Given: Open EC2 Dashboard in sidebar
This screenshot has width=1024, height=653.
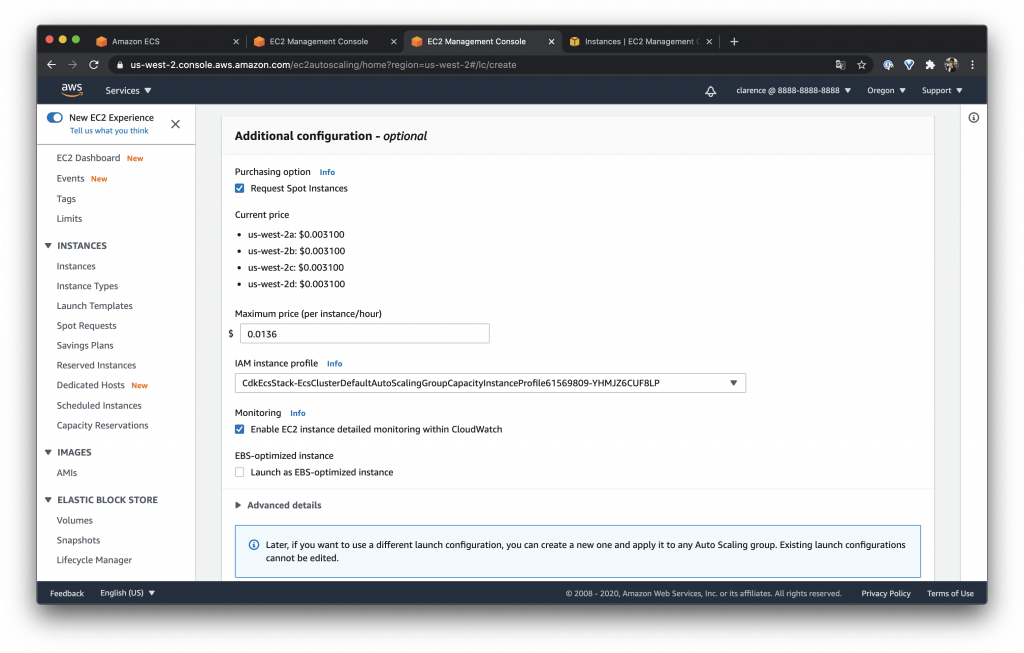Looking at the screenshot, I should pos(88,158).
